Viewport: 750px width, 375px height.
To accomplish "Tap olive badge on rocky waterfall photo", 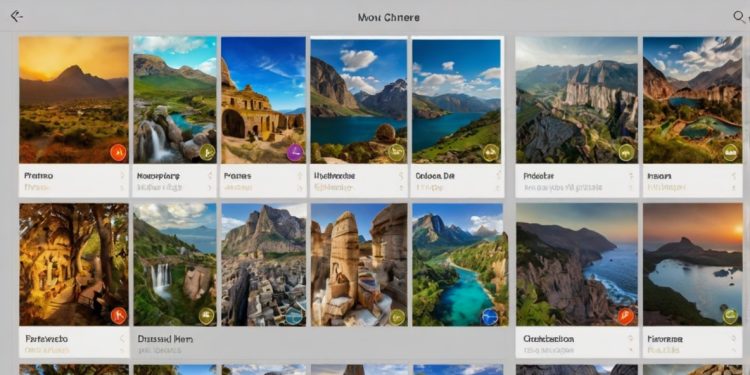I will tap(207, 153).
